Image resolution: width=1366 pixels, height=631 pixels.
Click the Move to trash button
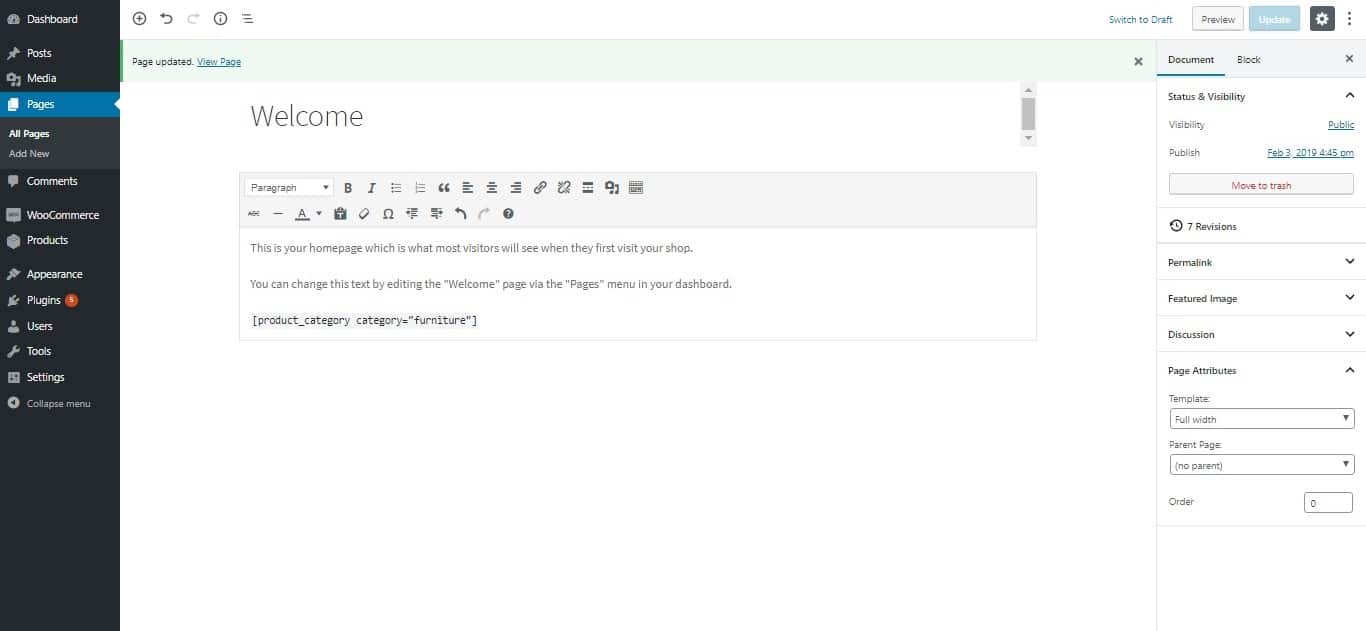point(1261,185)
